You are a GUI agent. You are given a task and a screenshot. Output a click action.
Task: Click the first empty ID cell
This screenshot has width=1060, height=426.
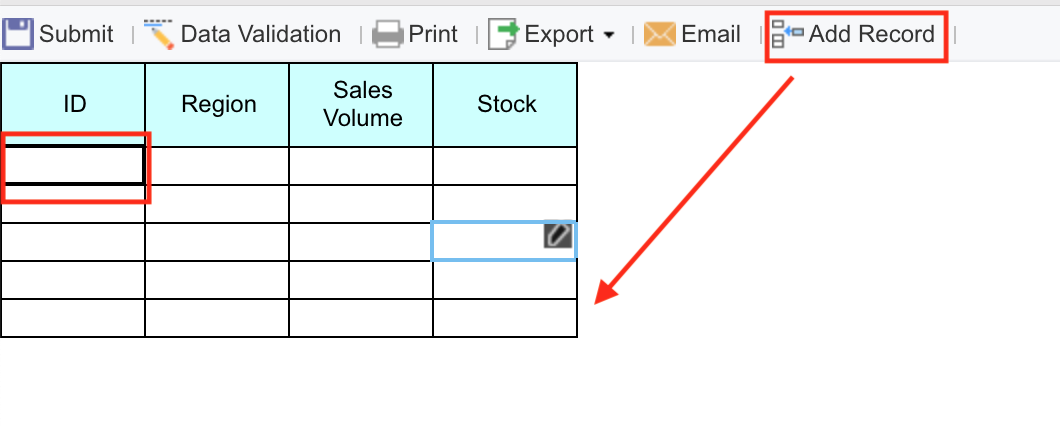coord(74,165)
